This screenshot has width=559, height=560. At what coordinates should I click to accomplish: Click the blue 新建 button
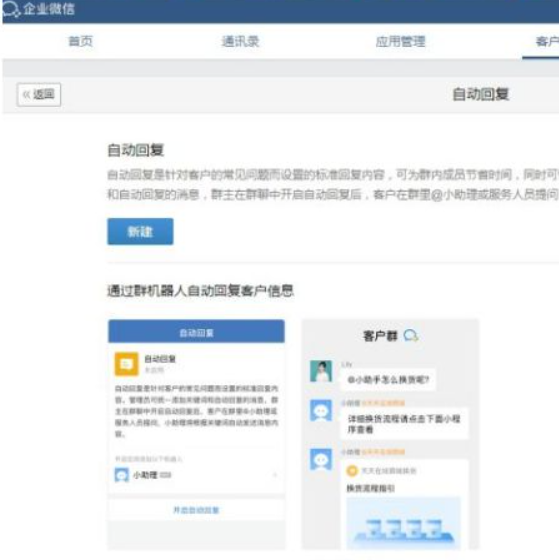click(140, 231)
